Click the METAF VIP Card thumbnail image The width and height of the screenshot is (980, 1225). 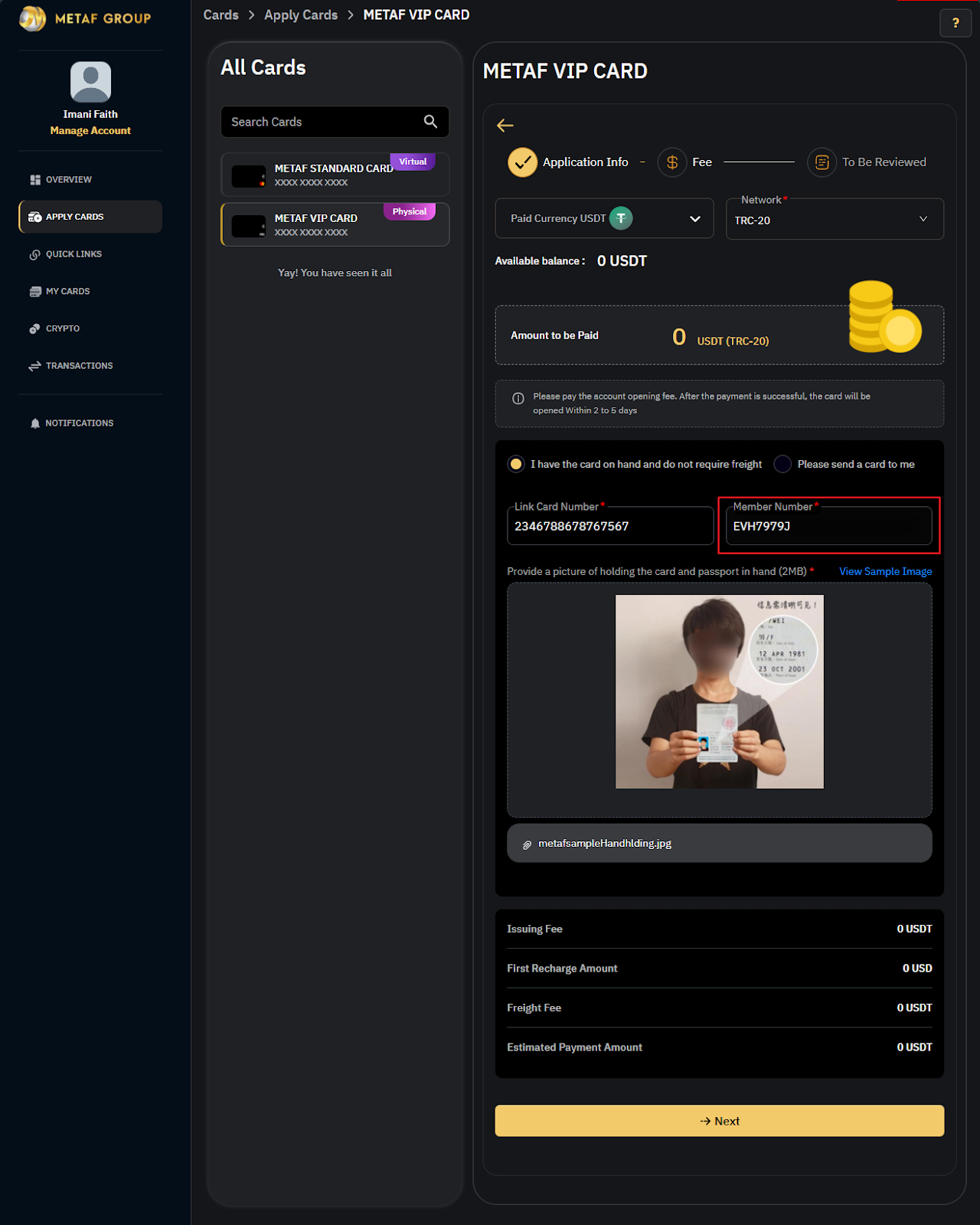[x=249, y=226]
